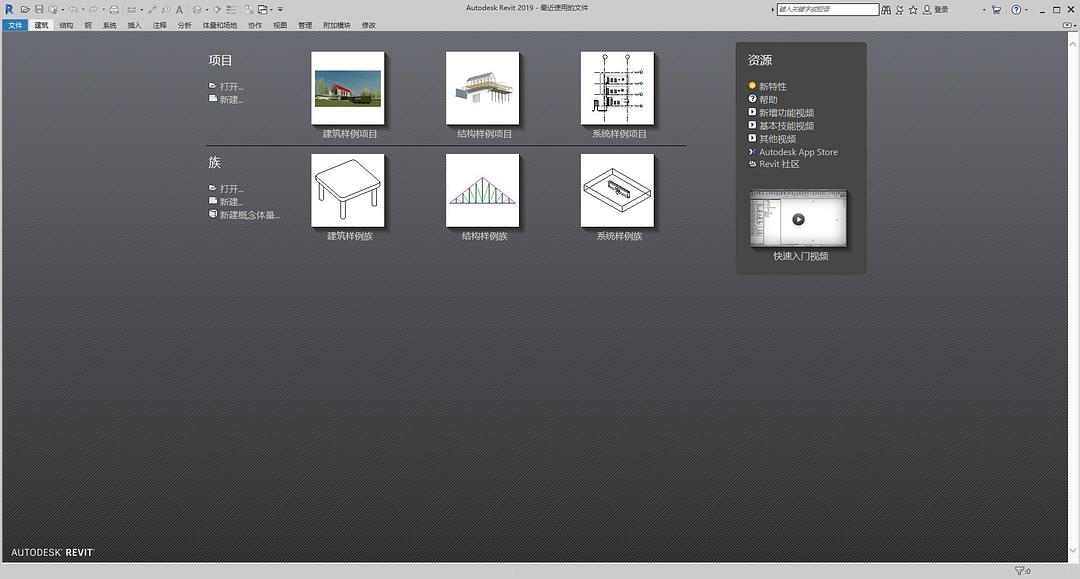Open the 文件 (File) menu tab
1080x579 pixels.
pos(14,25)
